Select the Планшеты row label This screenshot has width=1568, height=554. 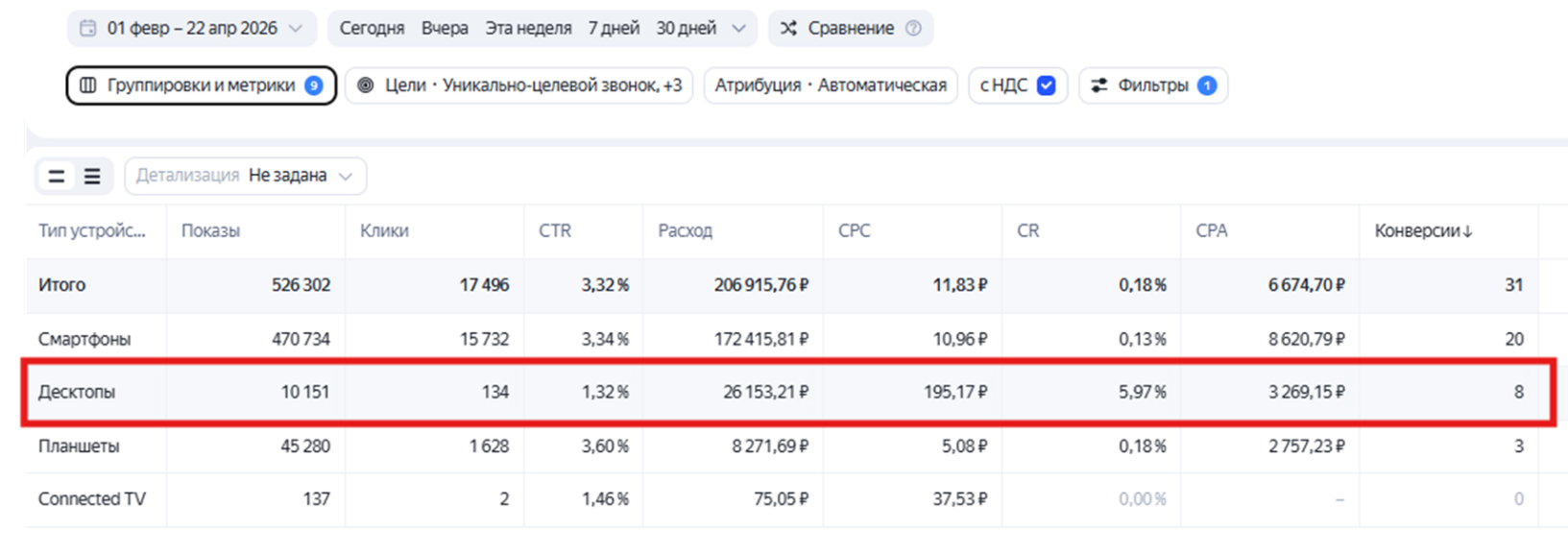[79, 446]
